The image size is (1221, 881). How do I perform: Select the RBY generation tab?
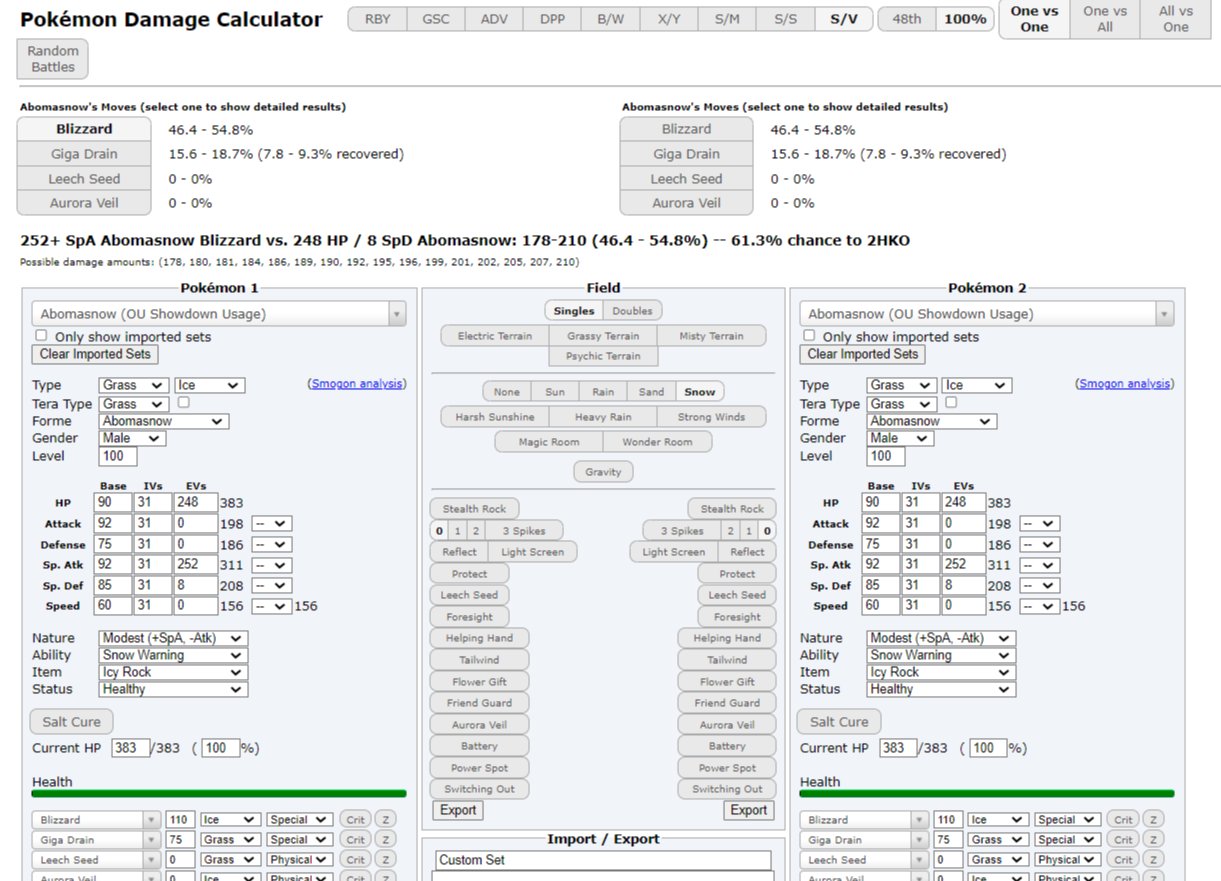[x=378, y=19]
